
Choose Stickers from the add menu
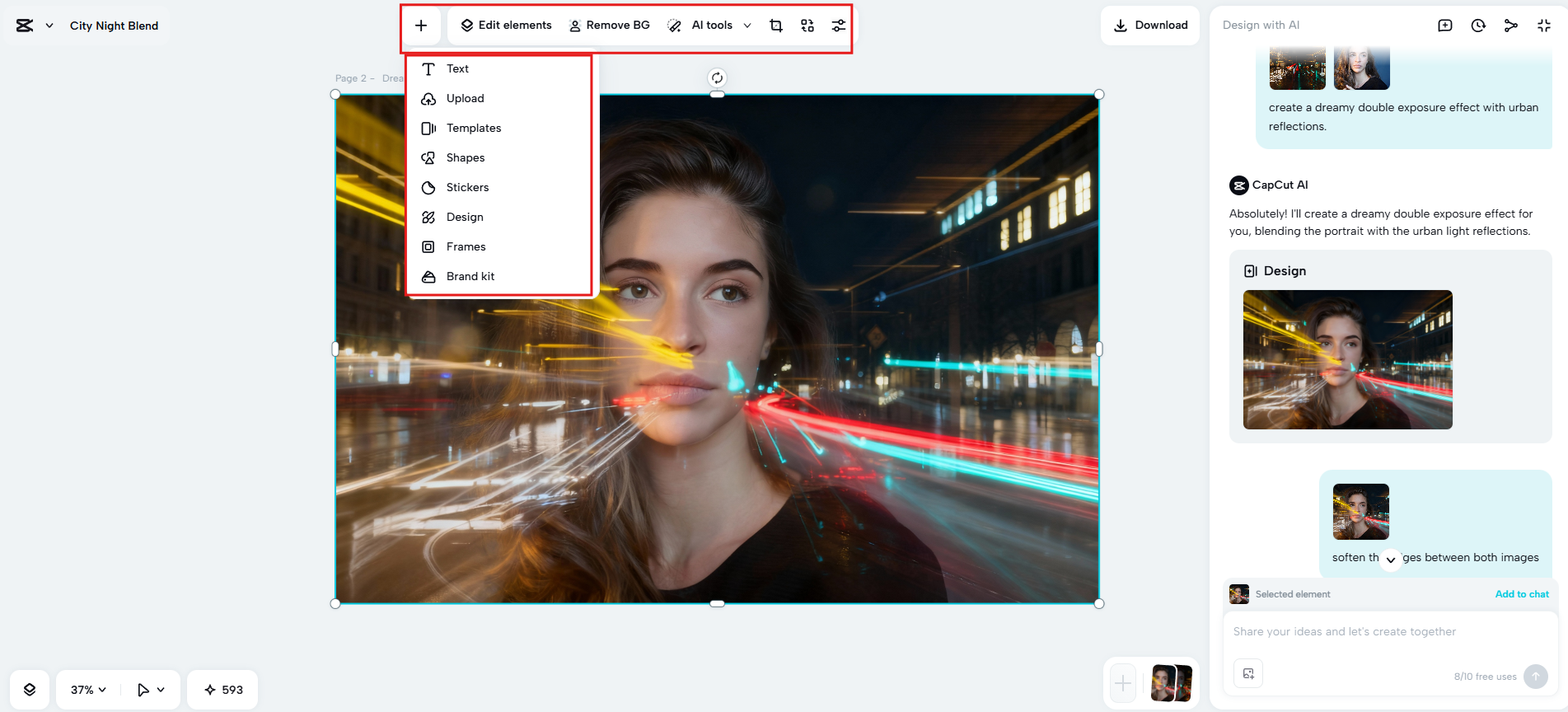[467, 187]
